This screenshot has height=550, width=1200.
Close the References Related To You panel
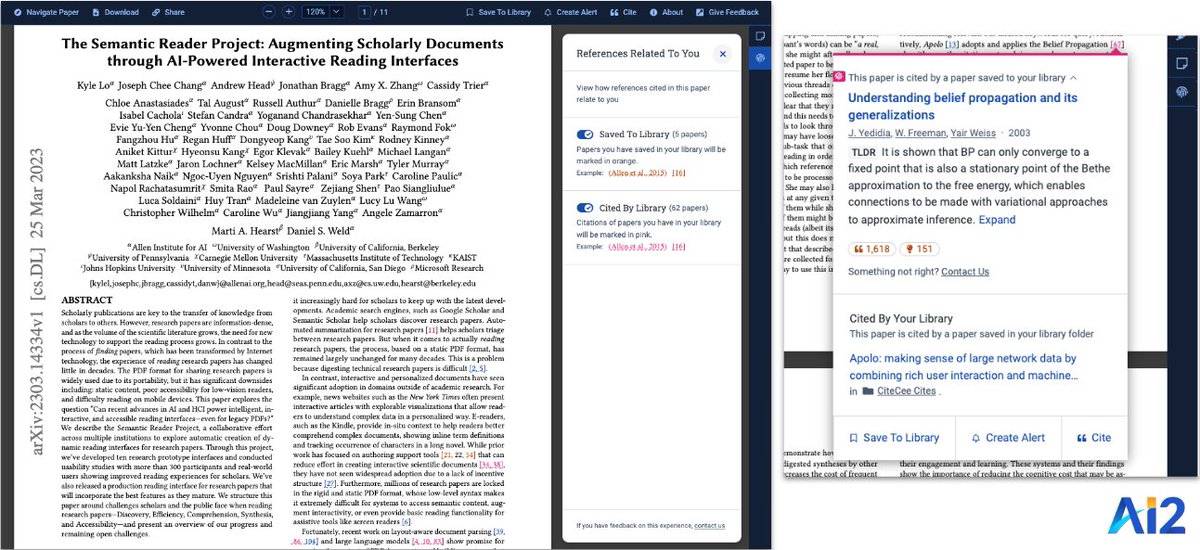721,53
